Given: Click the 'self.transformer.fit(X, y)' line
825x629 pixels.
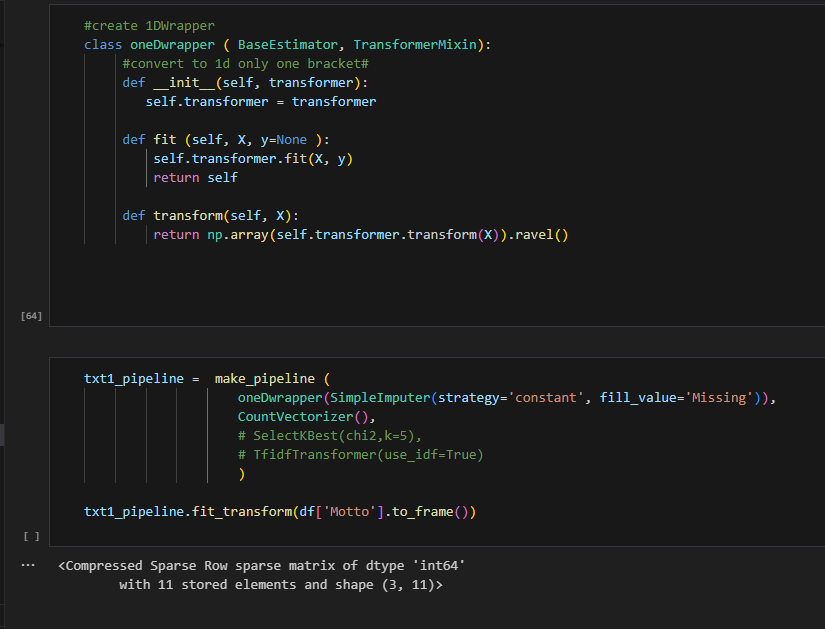Looking at the screenshot, I should (x=253, y=158).
